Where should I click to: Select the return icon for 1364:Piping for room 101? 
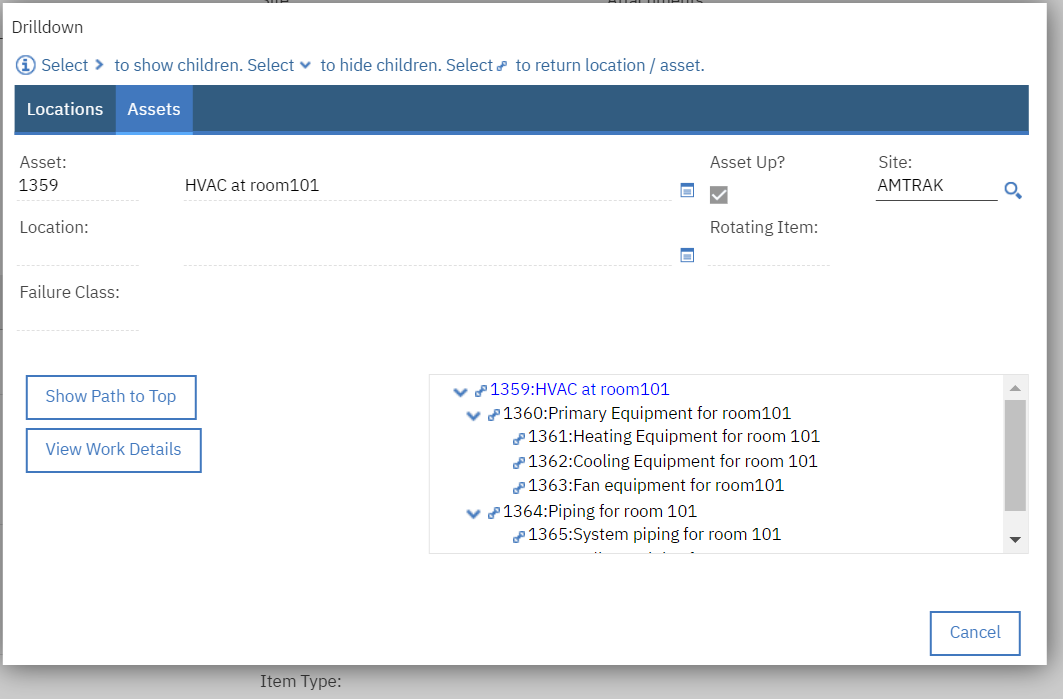point(493,511)
